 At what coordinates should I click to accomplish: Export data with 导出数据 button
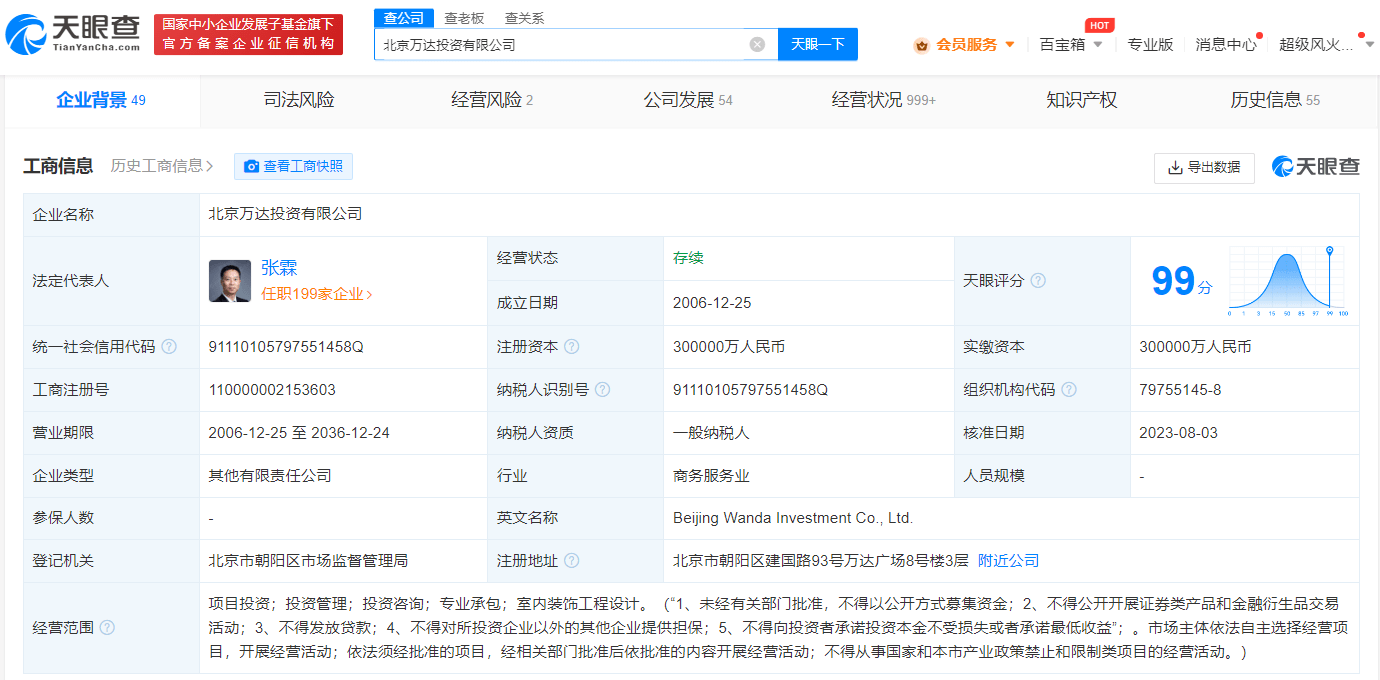pos(1204,168)
